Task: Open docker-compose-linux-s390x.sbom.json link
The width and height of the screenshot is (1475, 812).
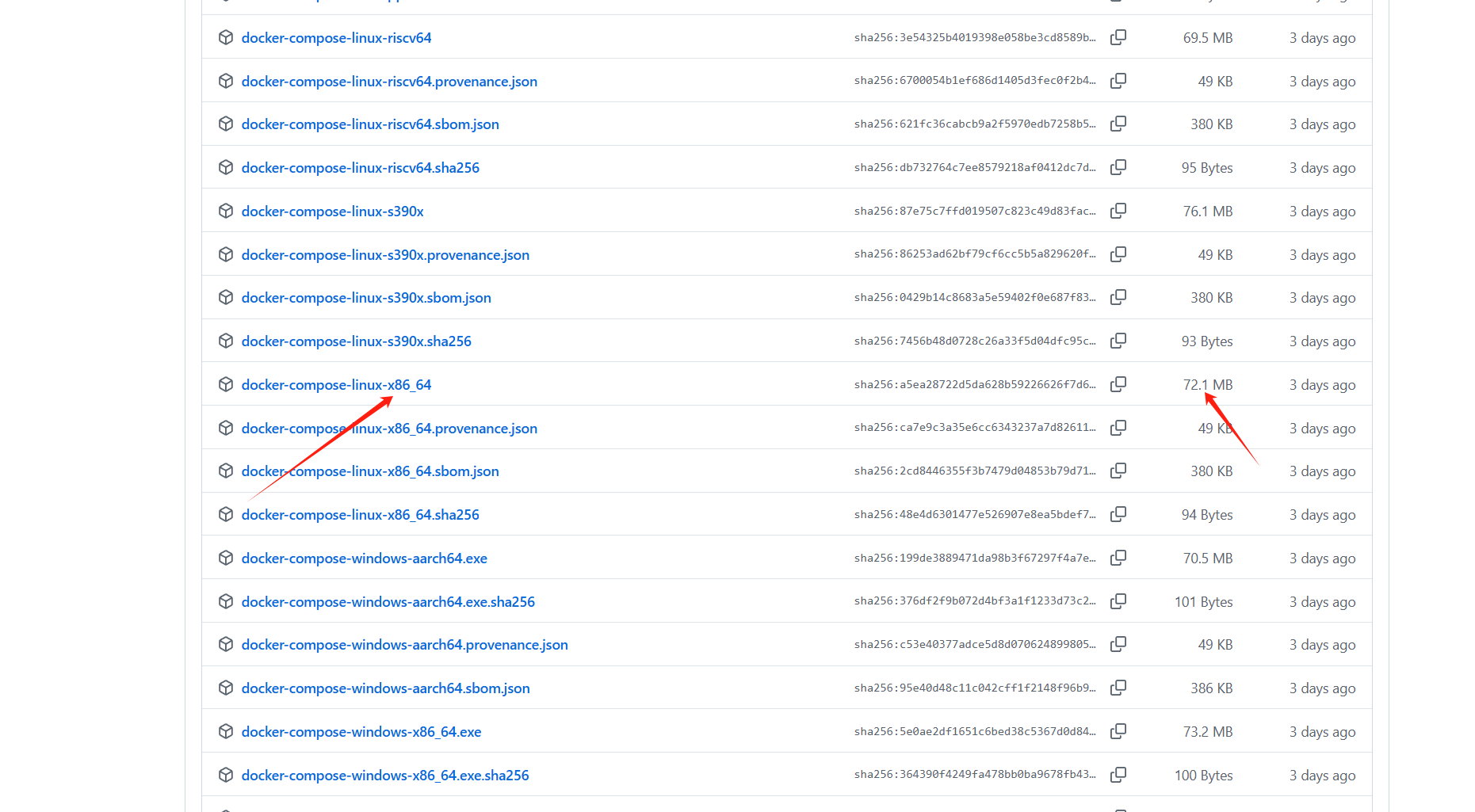Action: coord(366,298)
